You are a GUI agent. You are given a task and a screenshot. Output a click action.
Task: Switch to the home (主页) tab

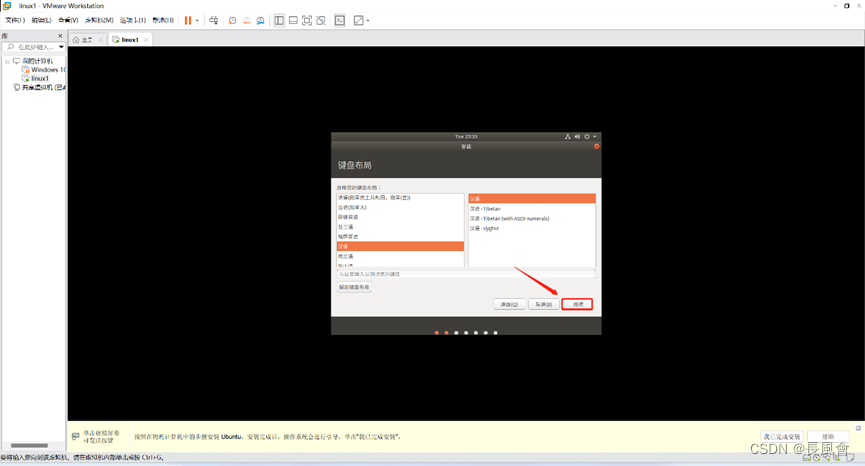click(82, 40)
